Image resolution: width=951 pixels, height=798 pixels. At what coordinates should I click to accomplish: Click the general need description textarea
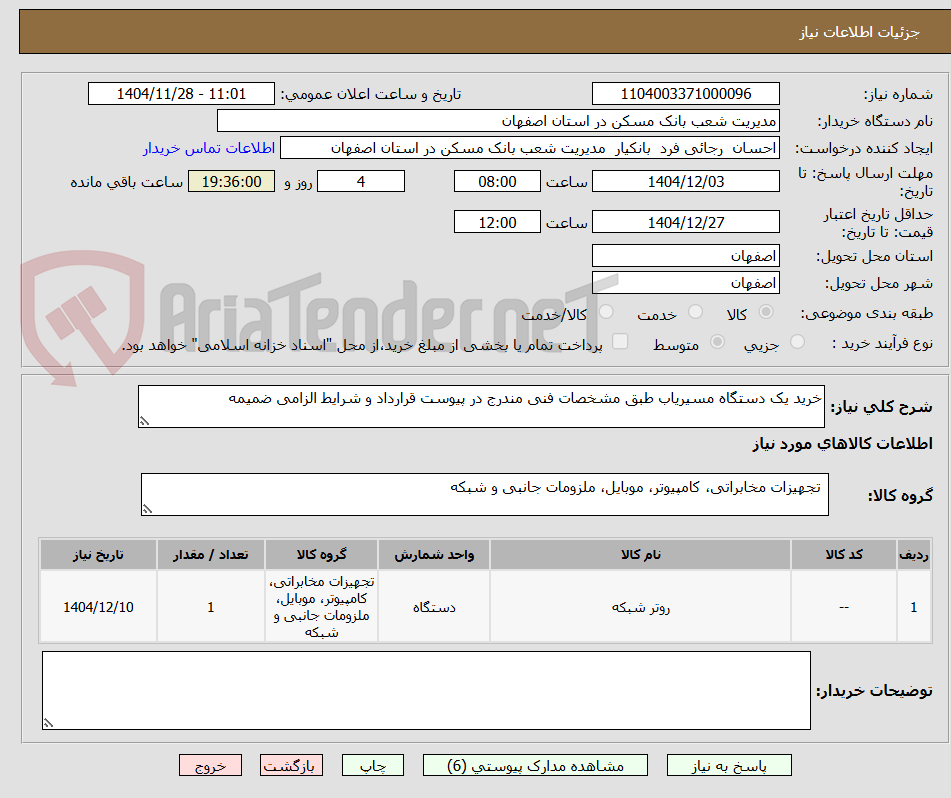pyautogui.click(x=481, y=406)
